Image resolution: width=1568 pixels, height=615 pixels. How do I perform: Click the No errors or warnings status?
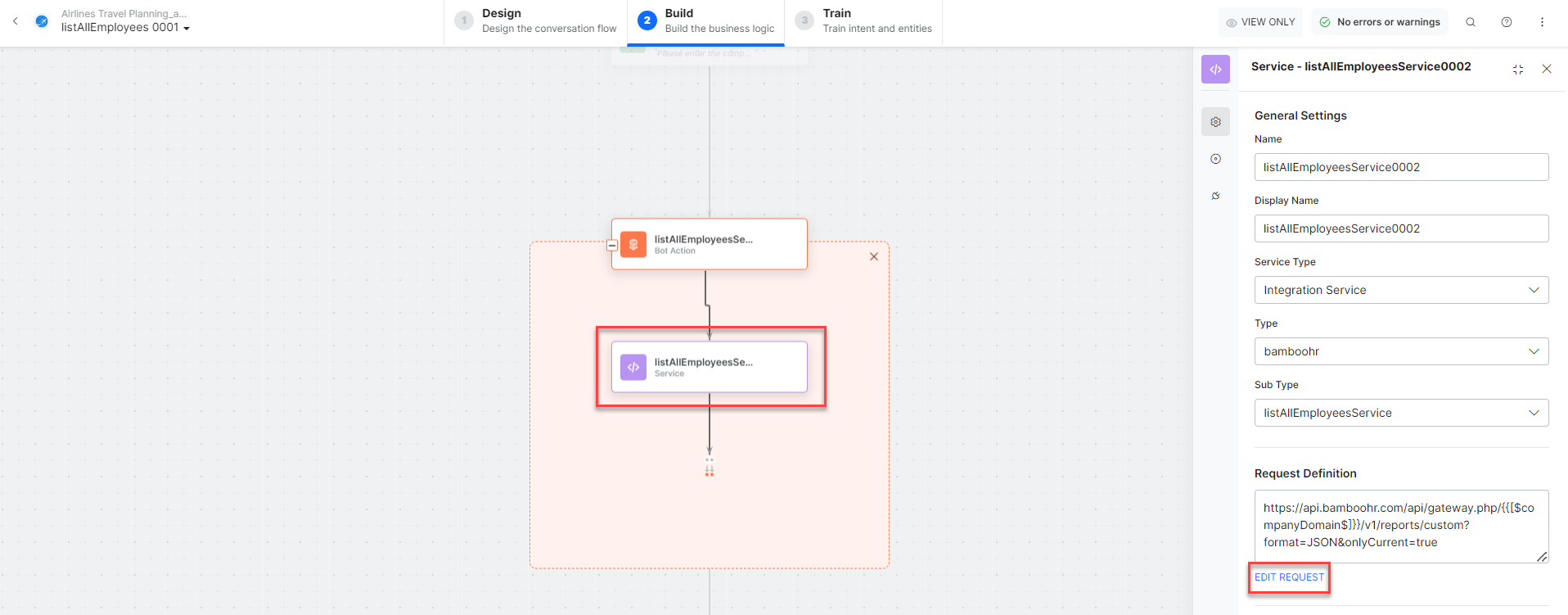[x=1380, y=22]
